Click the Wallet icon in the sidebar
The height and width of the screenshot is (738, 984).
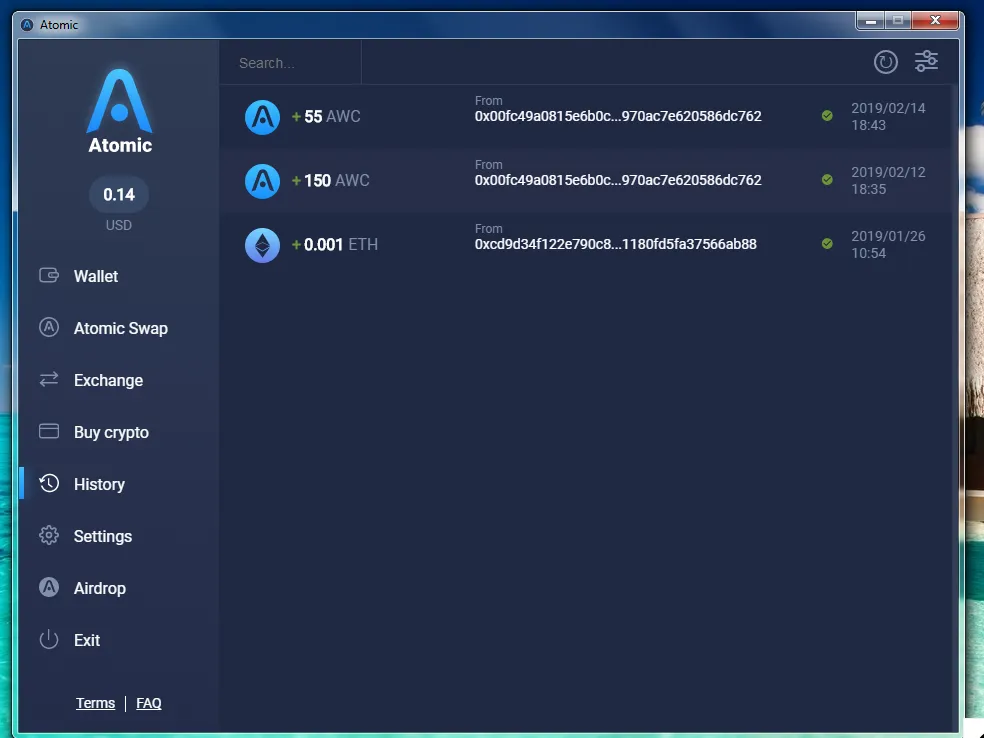49,275
